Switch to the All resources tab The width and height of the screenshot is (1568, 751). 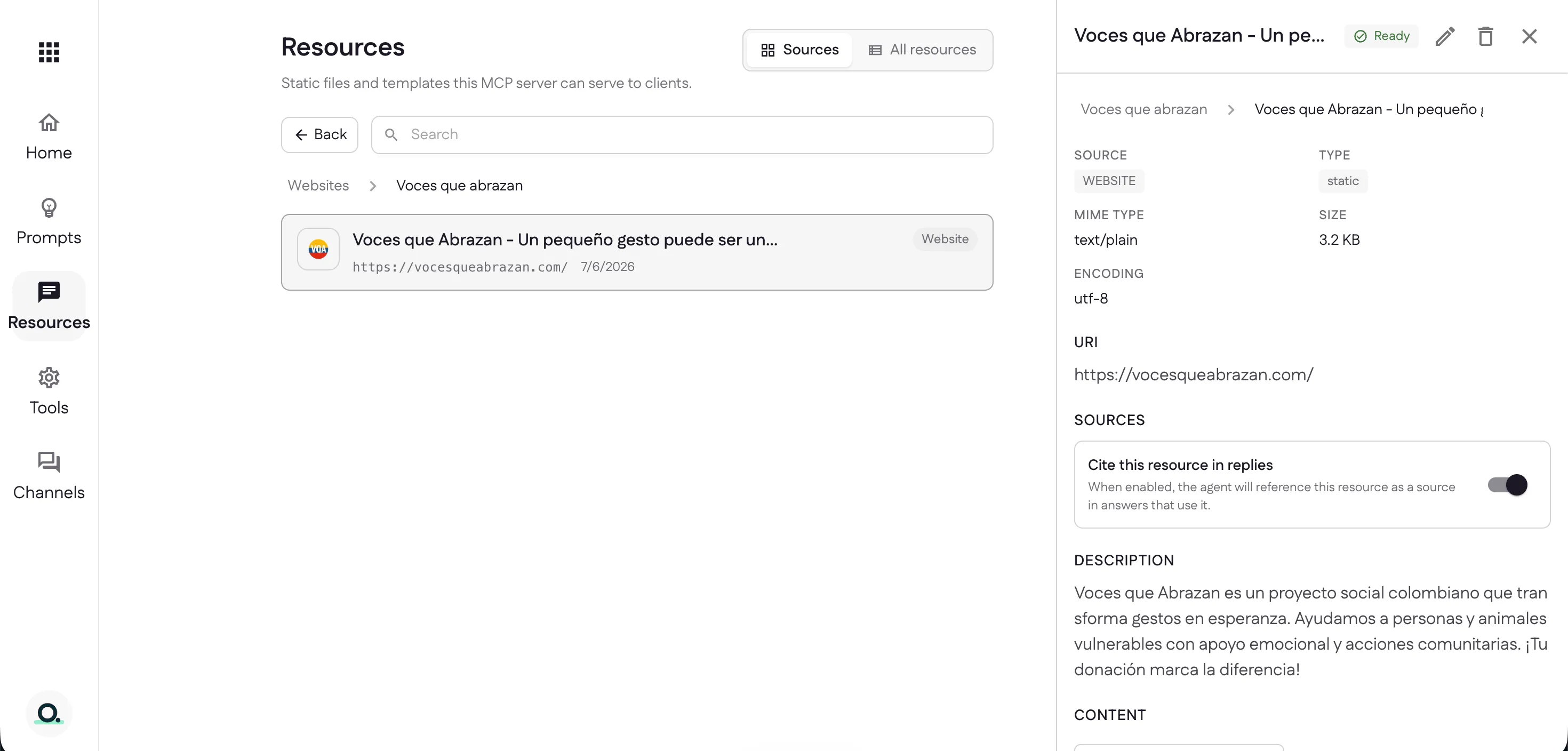tap(922, 50)
